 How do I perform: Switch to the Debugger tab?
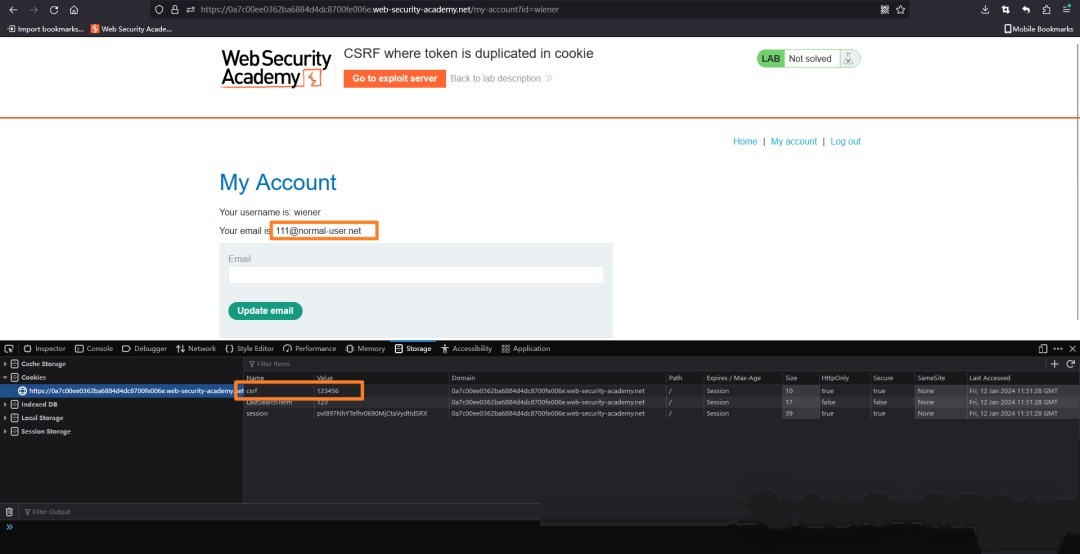pyautogui.click(x=145, y=349)
